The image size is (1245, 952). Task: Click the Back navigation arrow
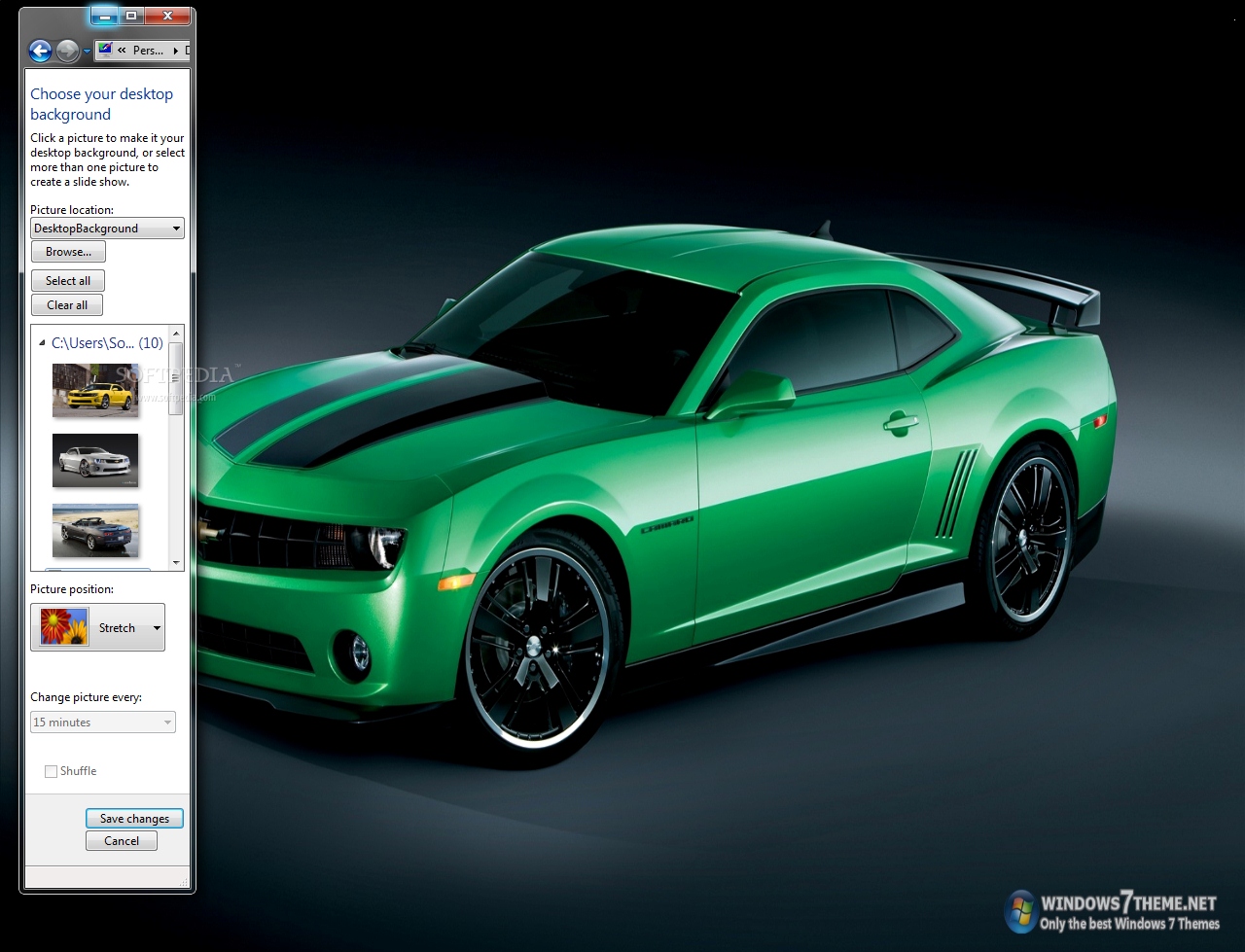40,51
